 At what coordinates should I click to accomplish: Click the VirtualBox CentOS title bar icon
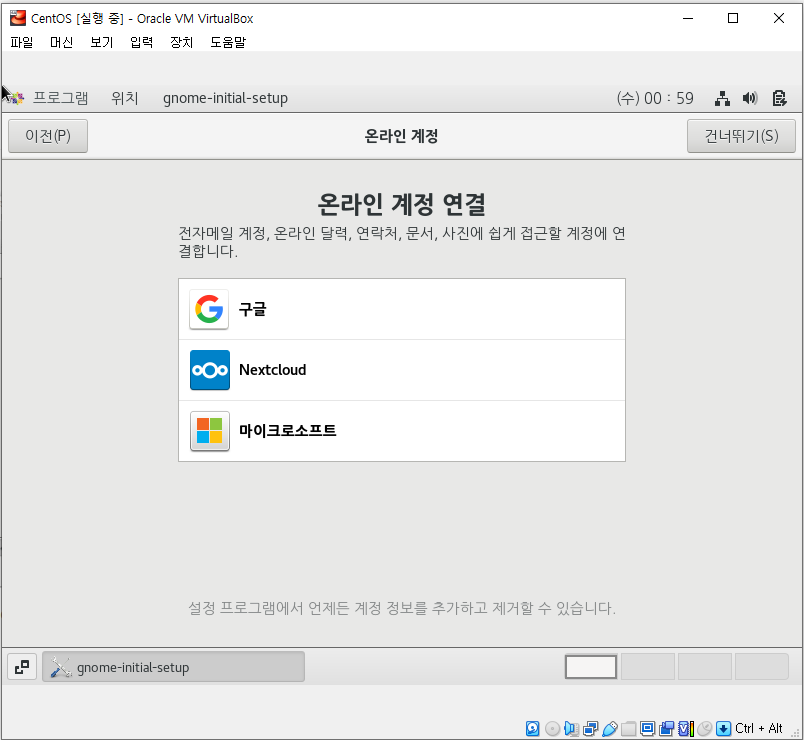click(17, 18)
